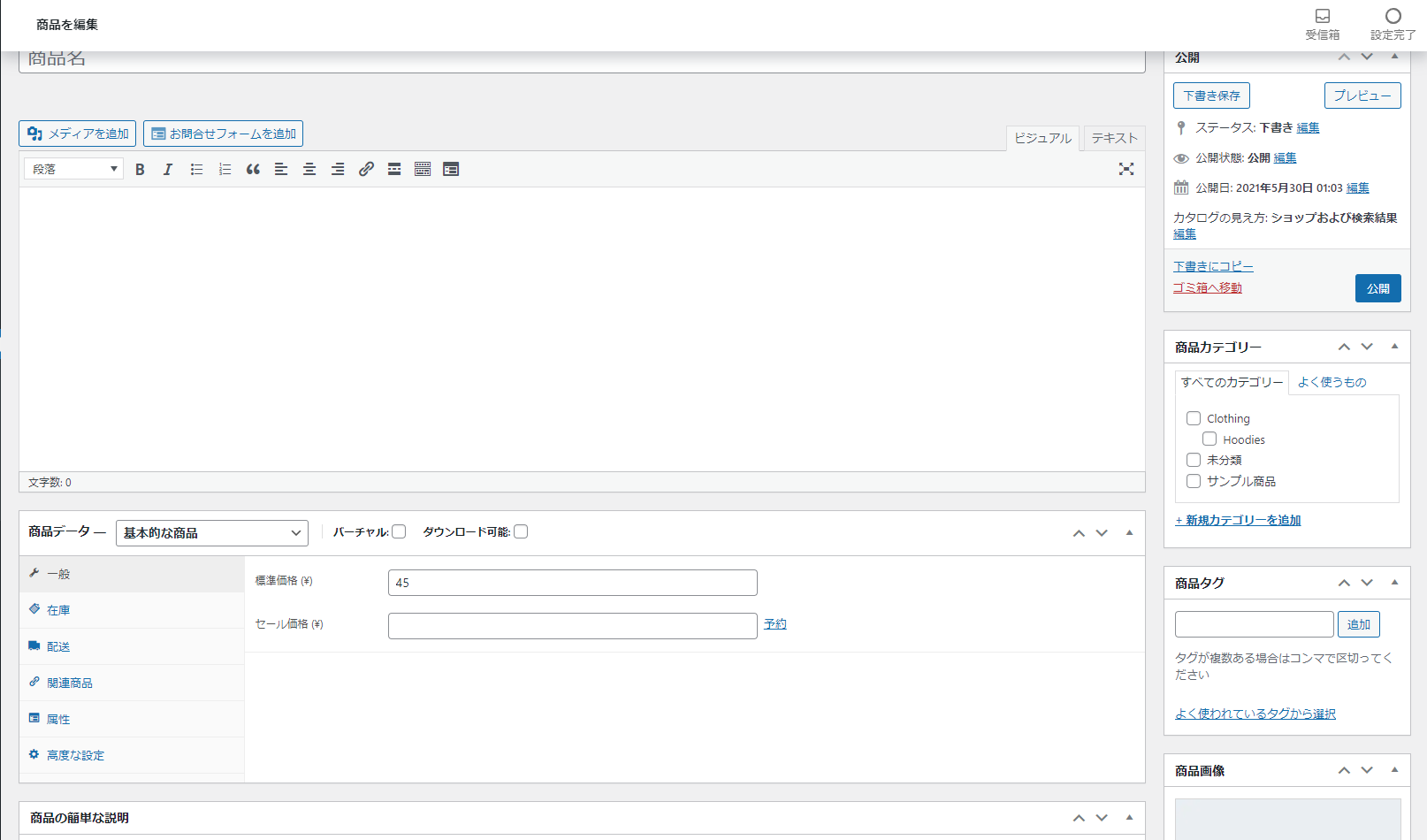Open the 受信箱 inbox icon
The image size is (1427, 840).
tap(1323, 24)
